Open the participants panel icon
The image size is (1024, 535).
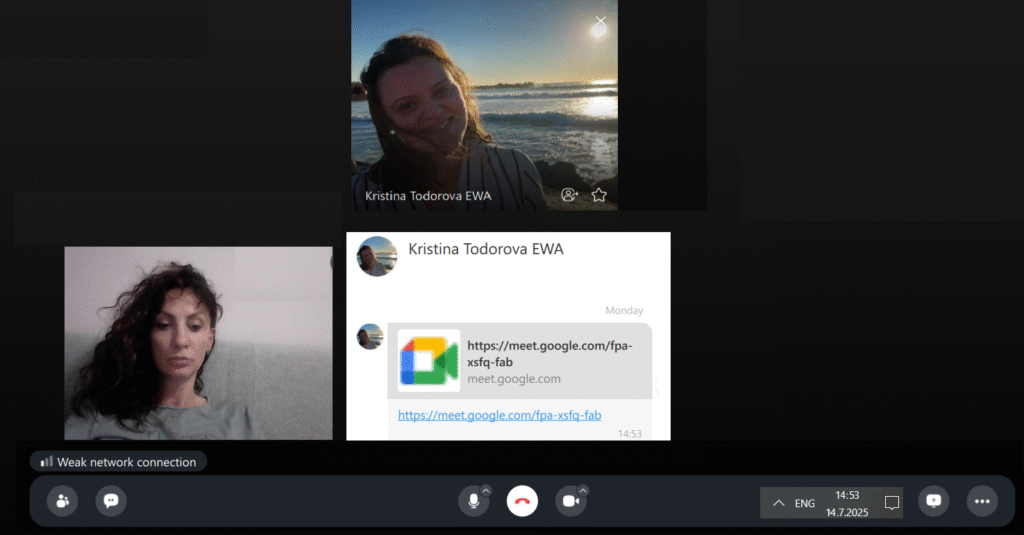click(63, 501)
